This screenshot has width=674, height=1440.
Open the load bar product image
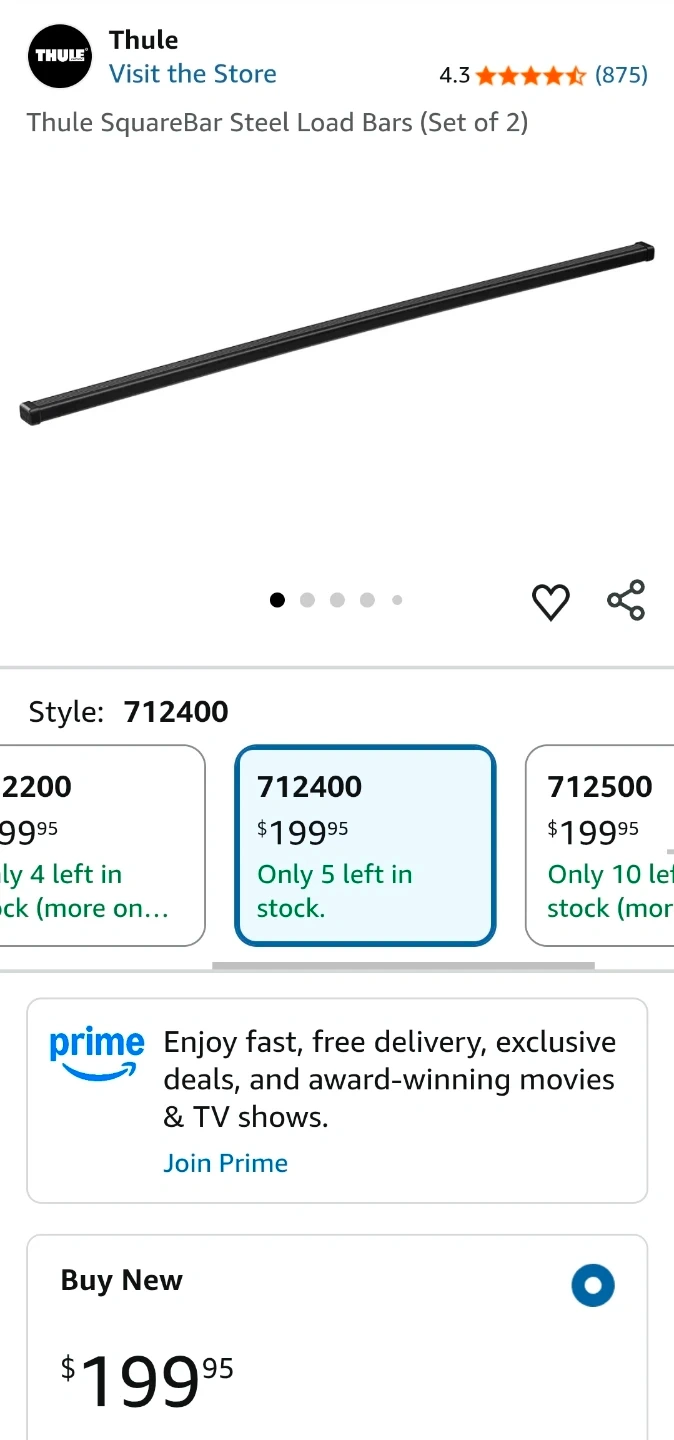[x=337, y=333]
